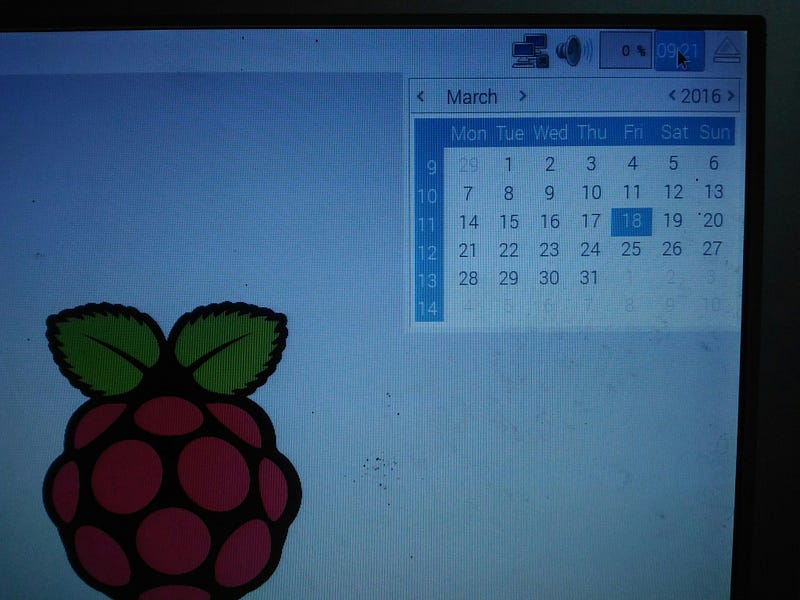The image size is (800, 600).
Task: Click the 2016 year label
Action: pos(701,96)
